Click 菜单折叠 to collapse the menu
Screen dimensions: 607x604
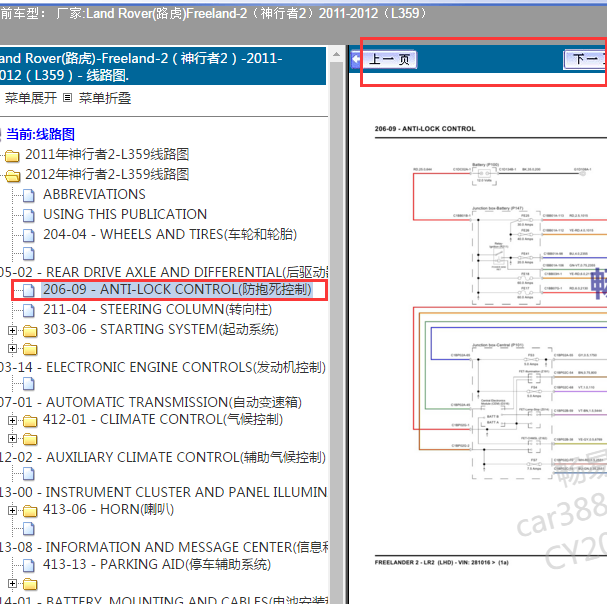coord(105,98)
